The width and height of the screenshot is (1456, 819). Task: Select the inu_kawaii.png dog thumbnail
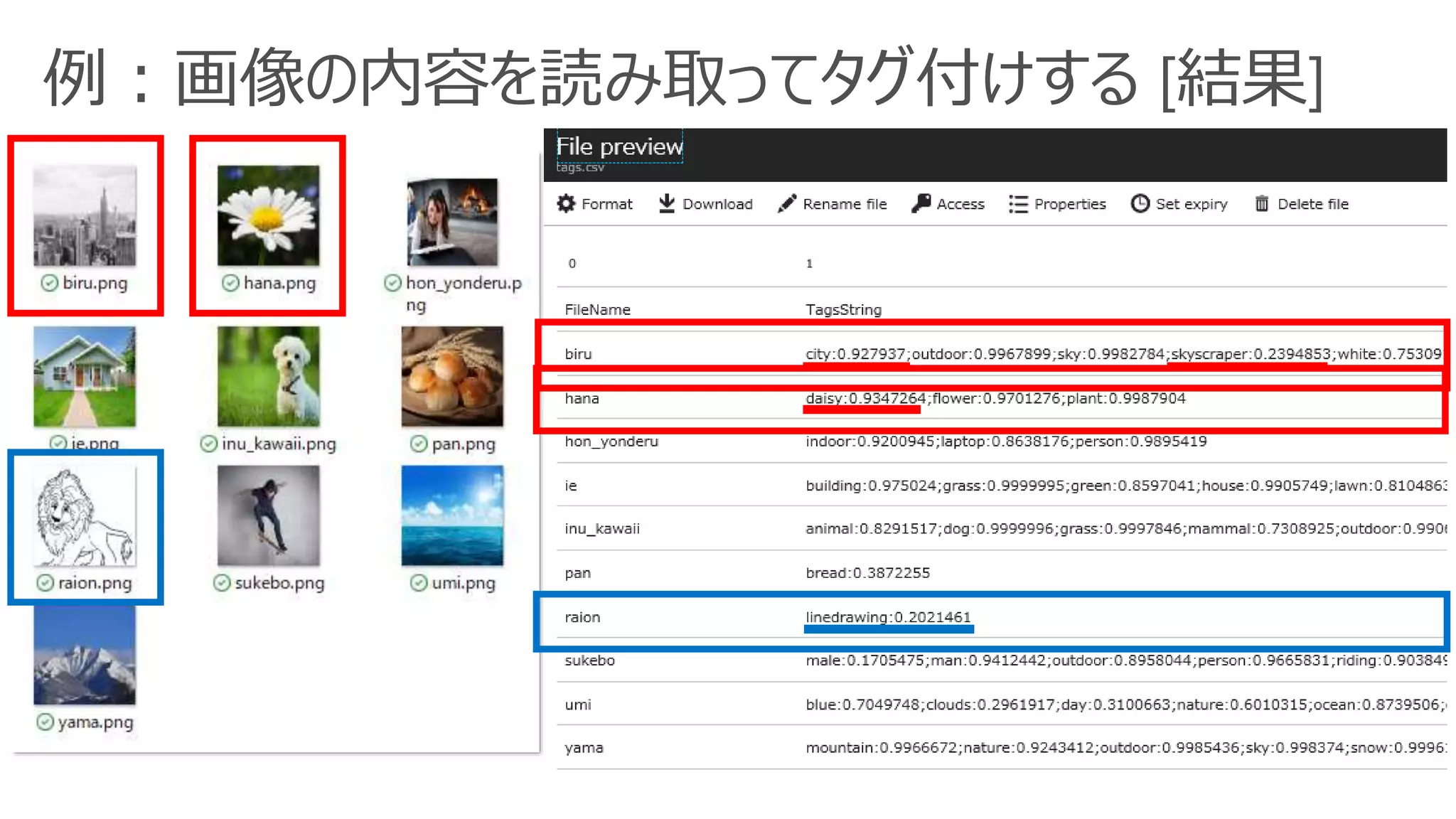coord(268,377)
